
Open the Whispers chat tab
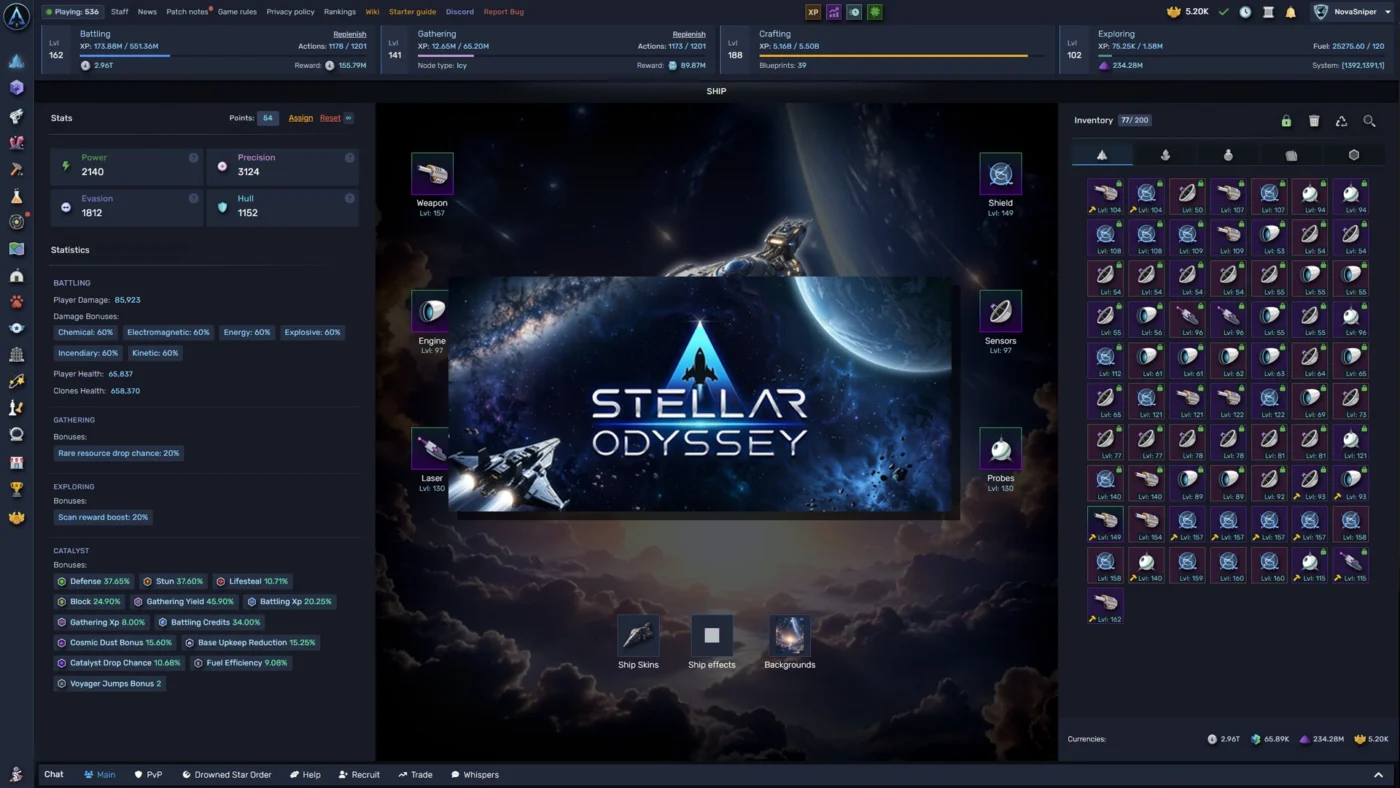click(474, 775)
